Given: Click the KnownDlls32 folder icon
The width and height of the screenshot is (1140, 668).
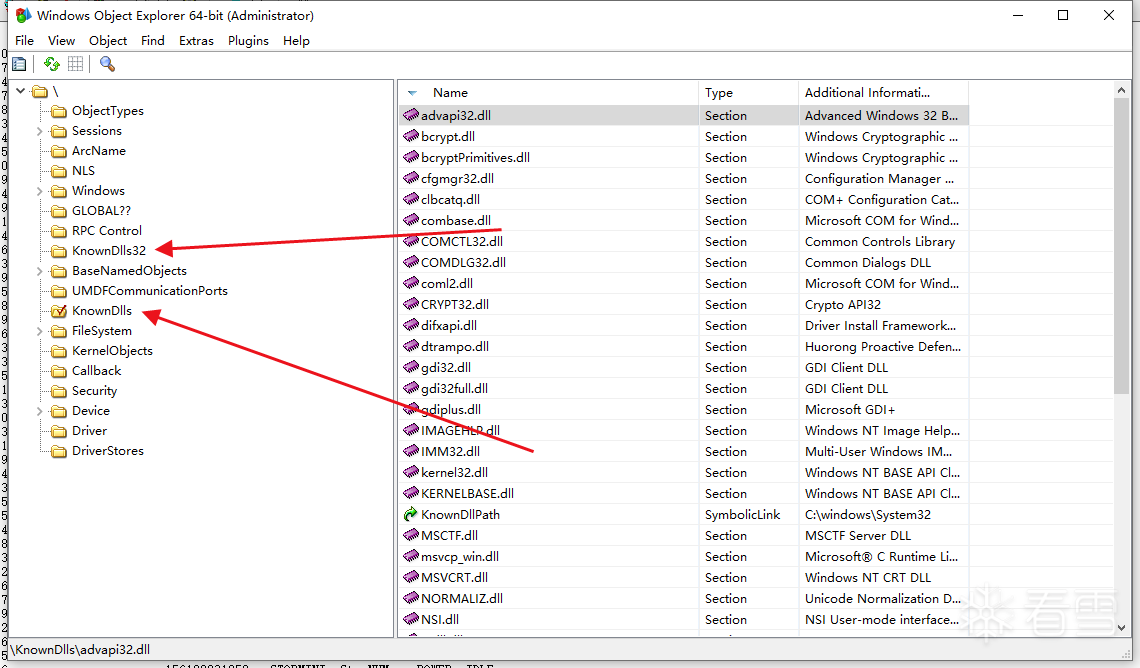Looking at the screenshot, I should click(x=59, y=251).
